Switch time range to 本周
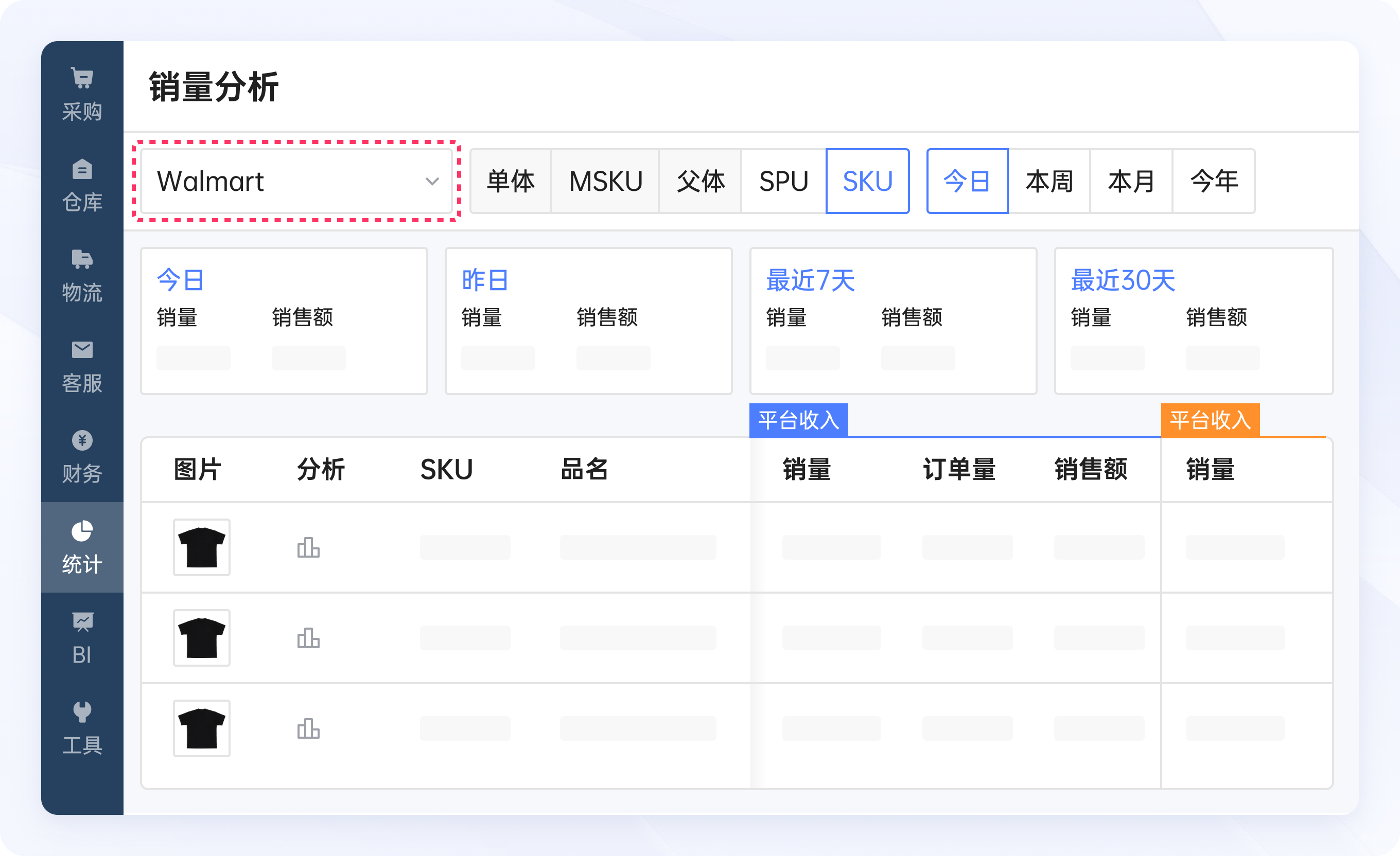The height and width of the screenshot is (856, 1400). click(x=1048, y=181)
